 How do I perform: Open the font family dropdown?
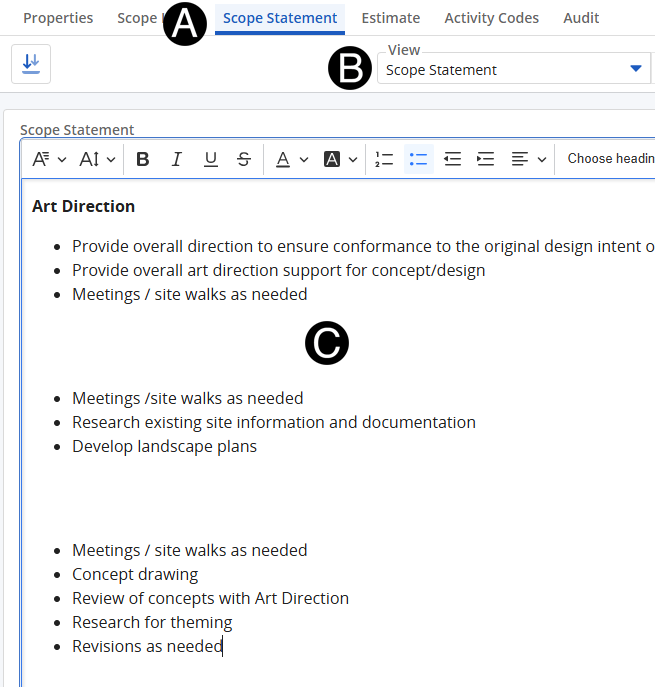pos(49,159)
